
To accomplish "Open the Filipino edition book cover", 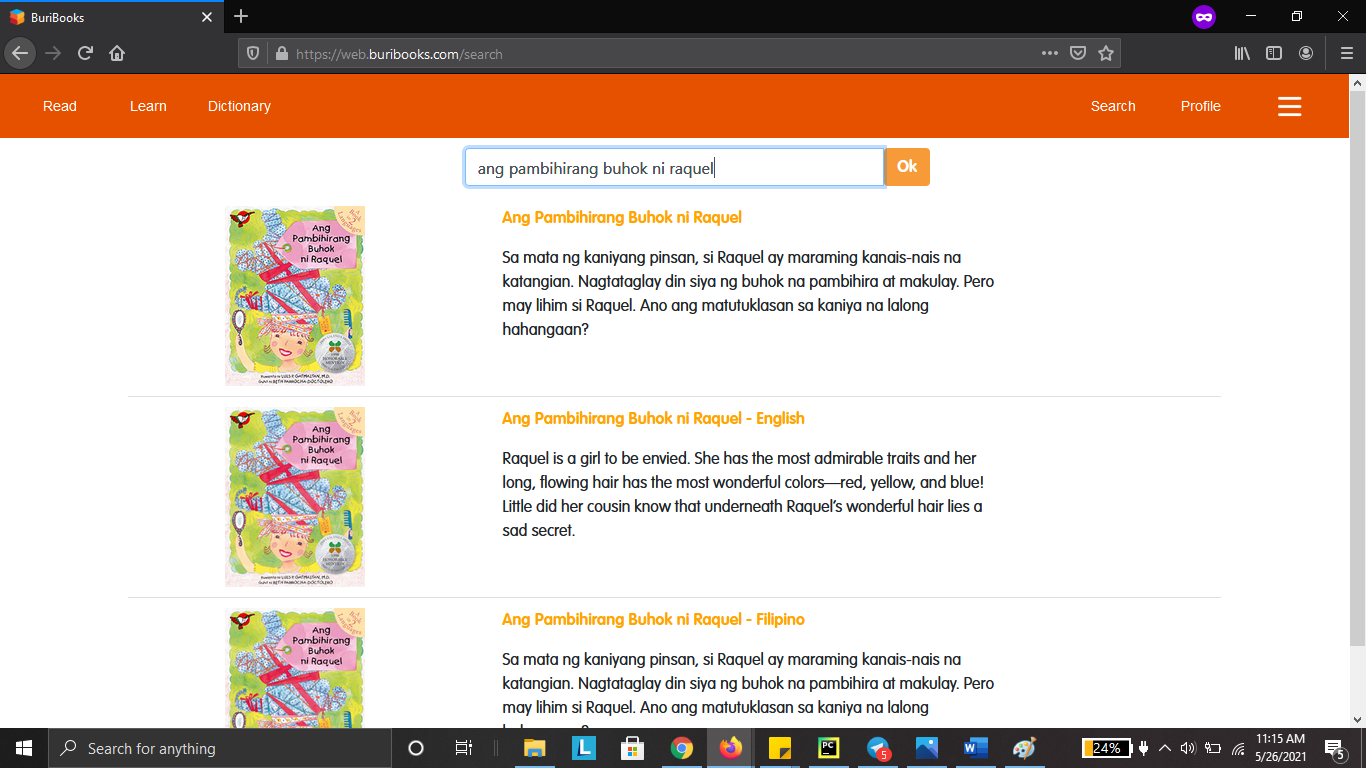I will (295, 668).
